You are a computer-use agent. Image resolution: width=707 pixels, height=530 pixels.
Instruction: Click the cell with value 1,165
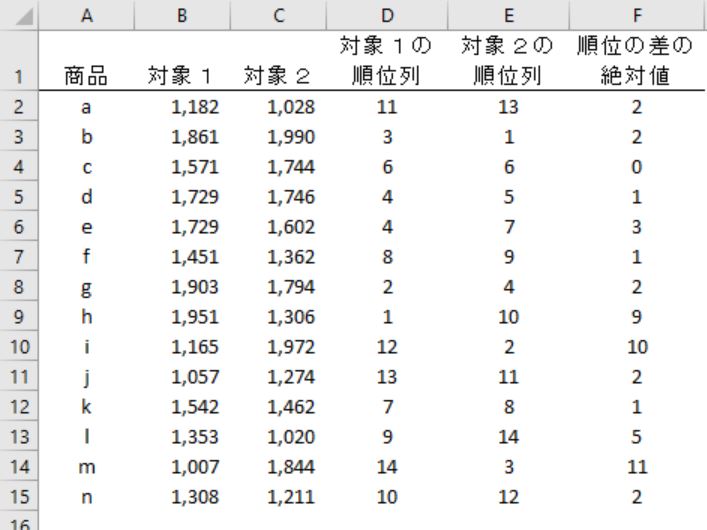point(182,346)
